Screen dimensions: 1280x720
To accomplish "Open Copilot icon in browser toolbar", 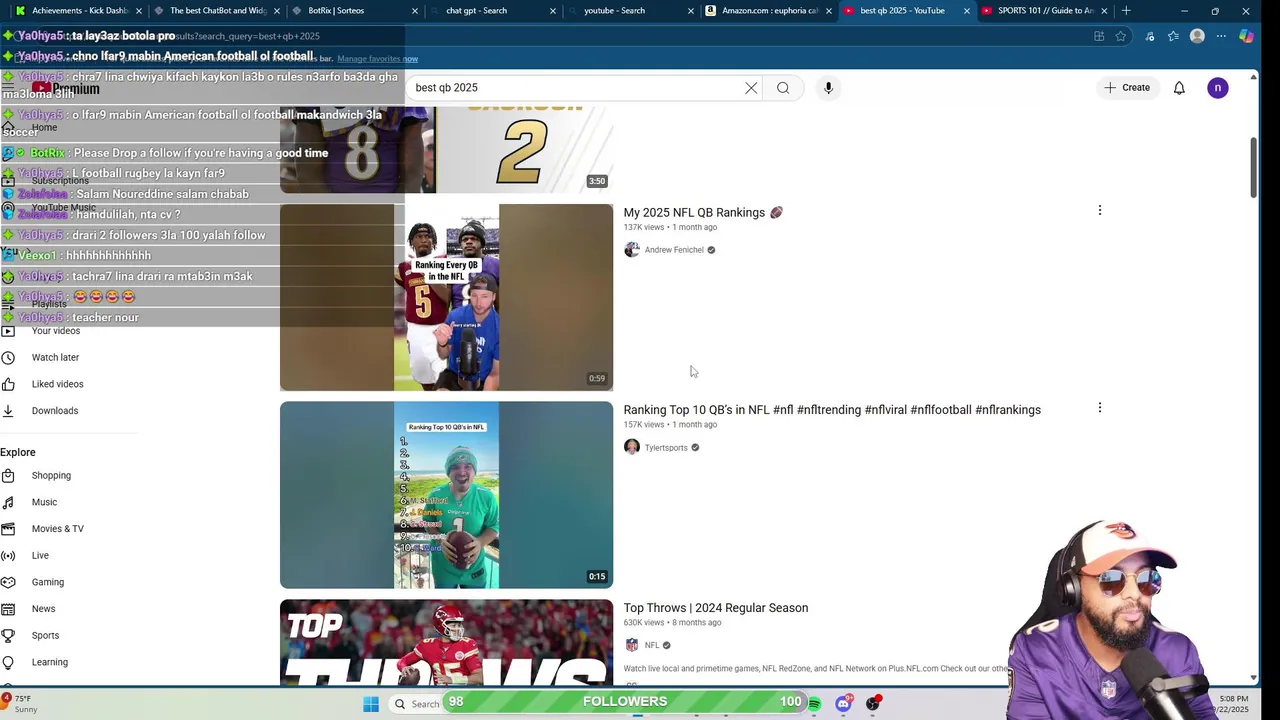I will point(1246,36).
